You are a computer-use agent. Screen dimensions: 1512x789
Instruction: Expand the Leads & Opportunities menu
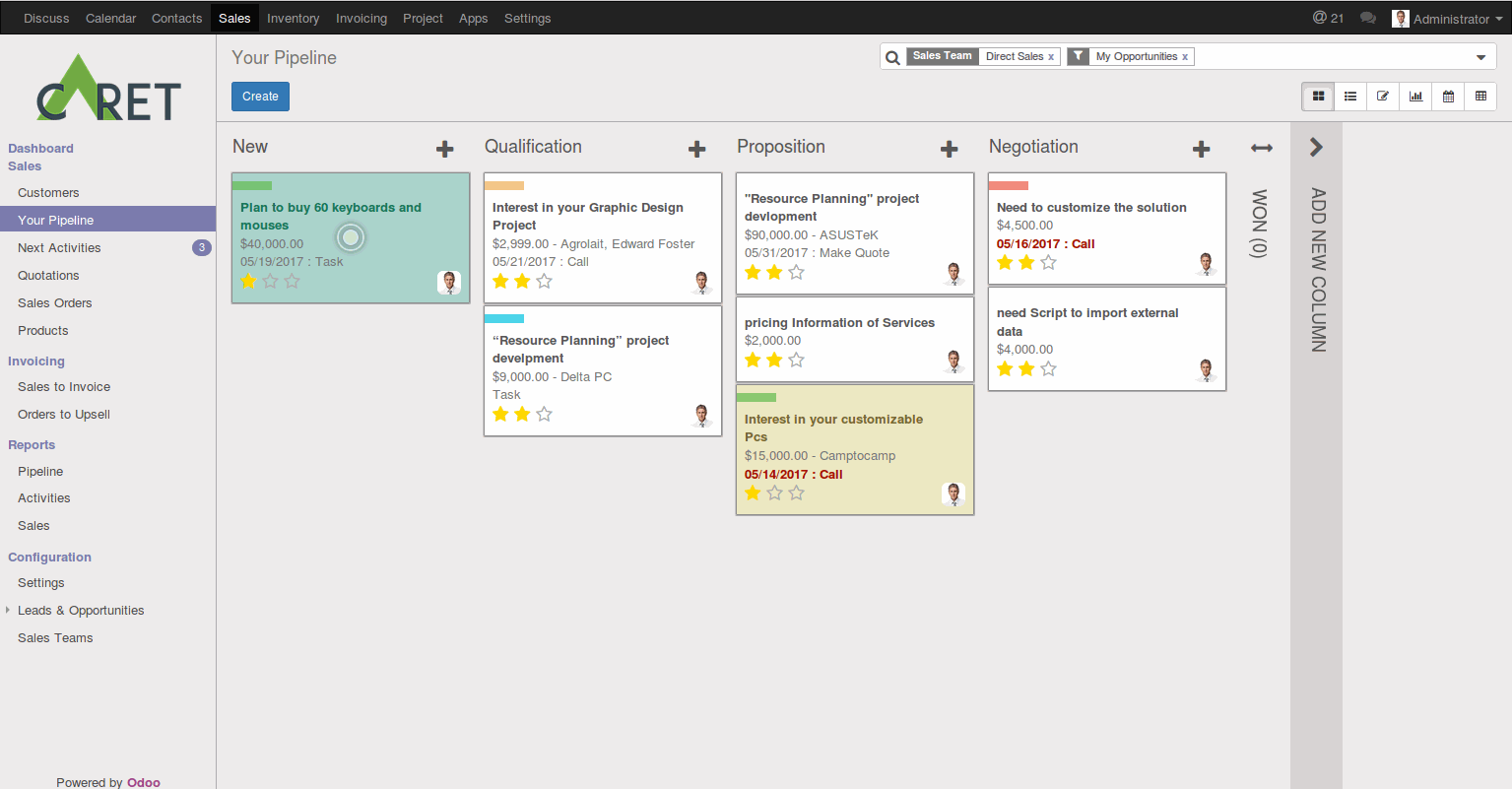[81, 611]
